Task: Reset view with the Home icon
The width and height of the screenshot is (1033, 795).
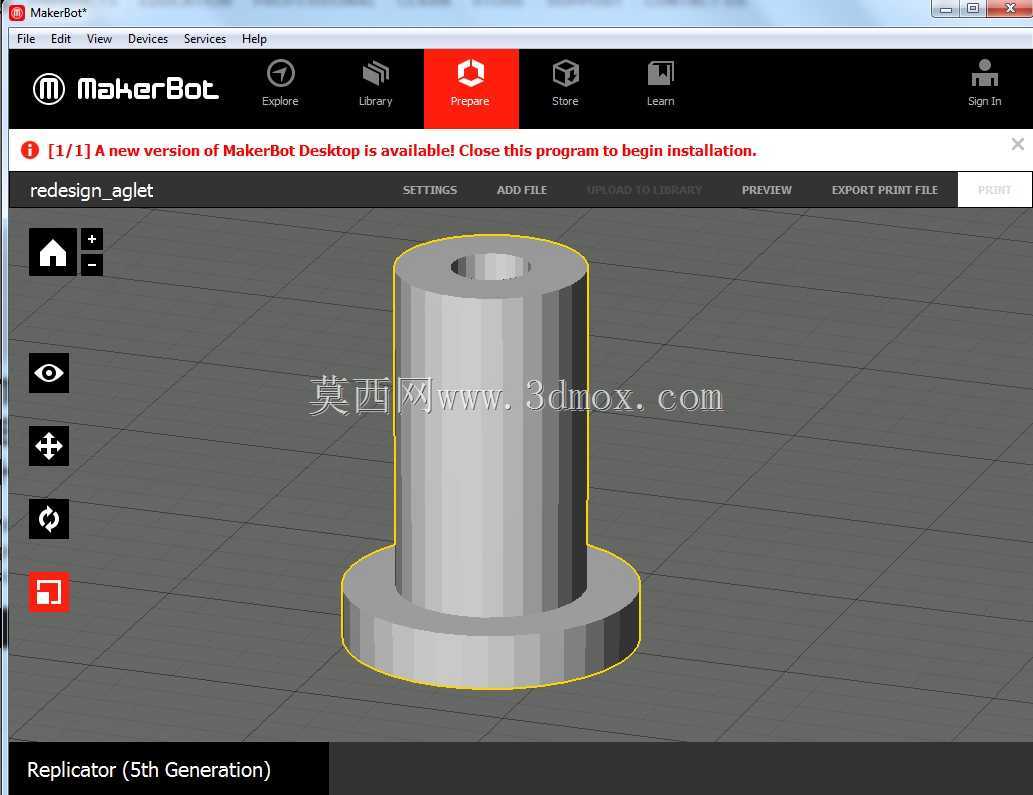Action: 53,252
